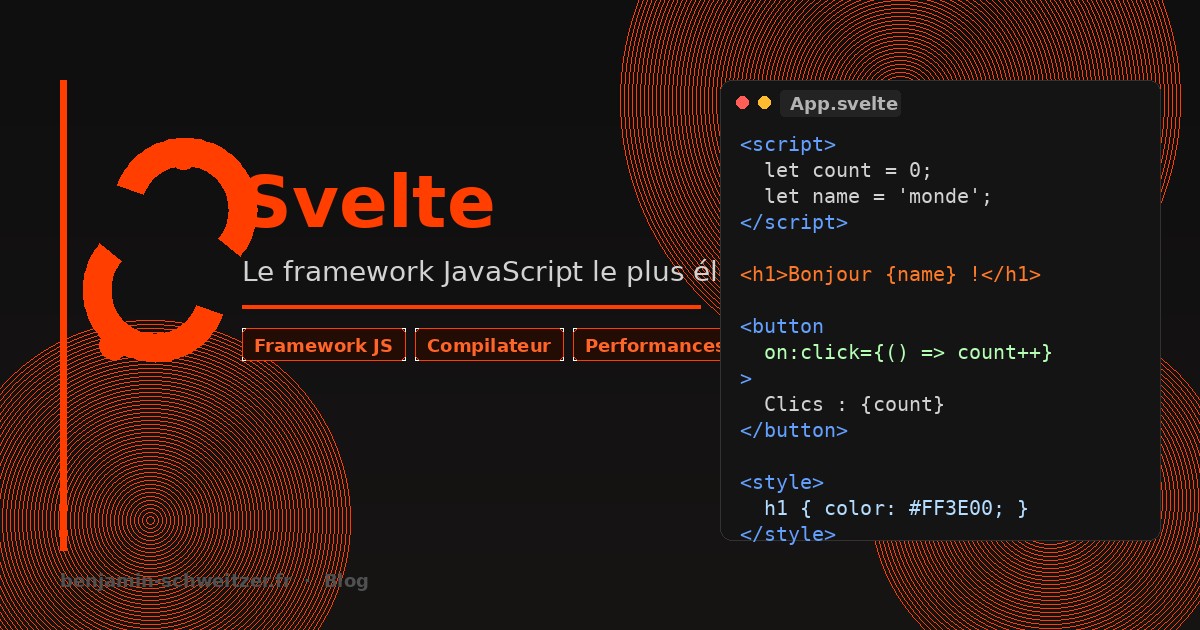Open the benjamin-schweitzer.fr link
The image size is (1200, 630).
pos(176,581)
